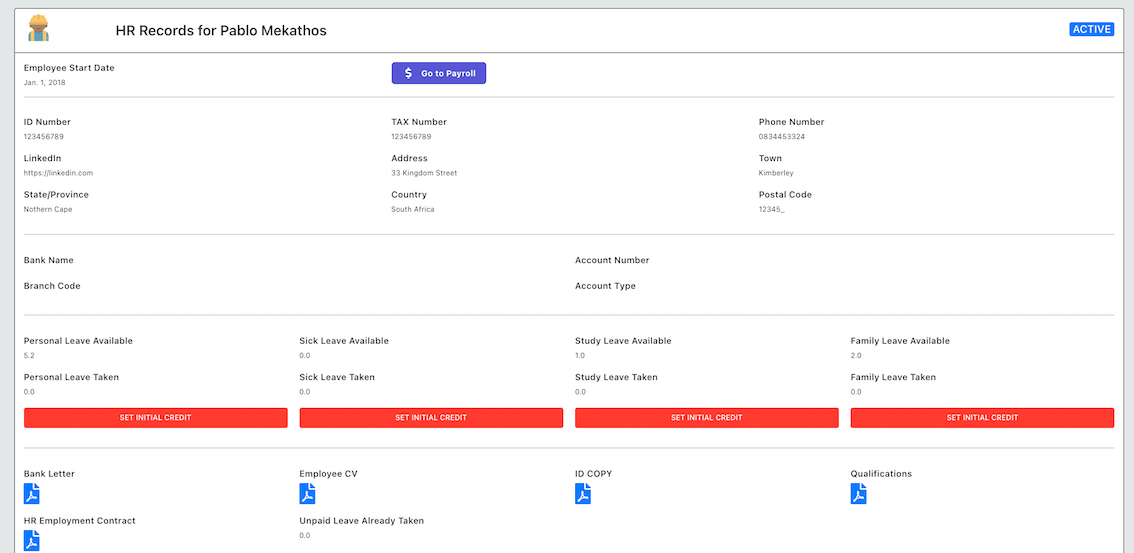Click the HR Records for Pablo Mekathos title

click(x=221, y=31)
